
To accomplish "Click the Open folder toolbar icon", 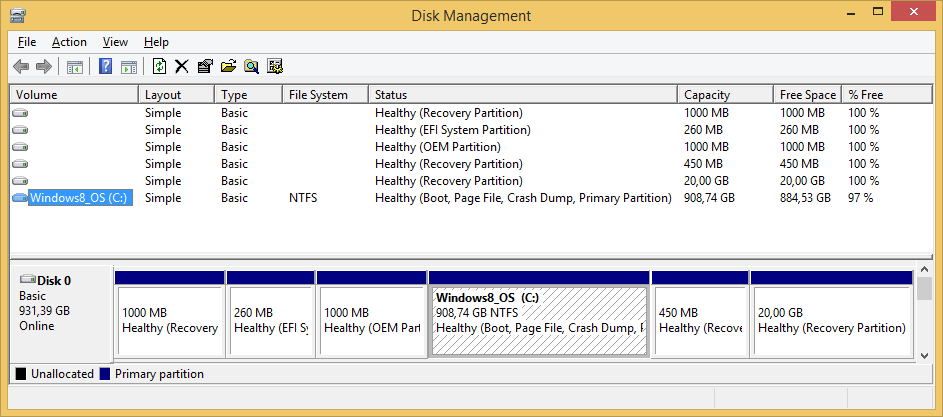I will pyautogui.click(x=228, y=67).
